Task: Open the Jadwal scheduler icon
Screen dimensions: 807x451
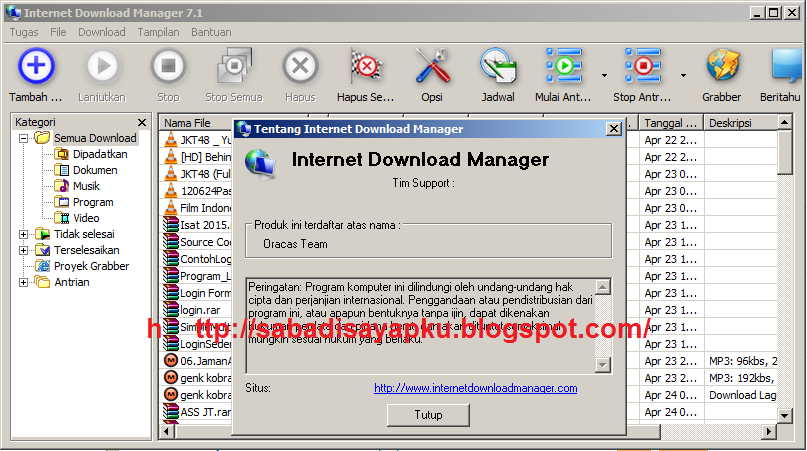Action: pyautogui.click(x=498, y=66)
